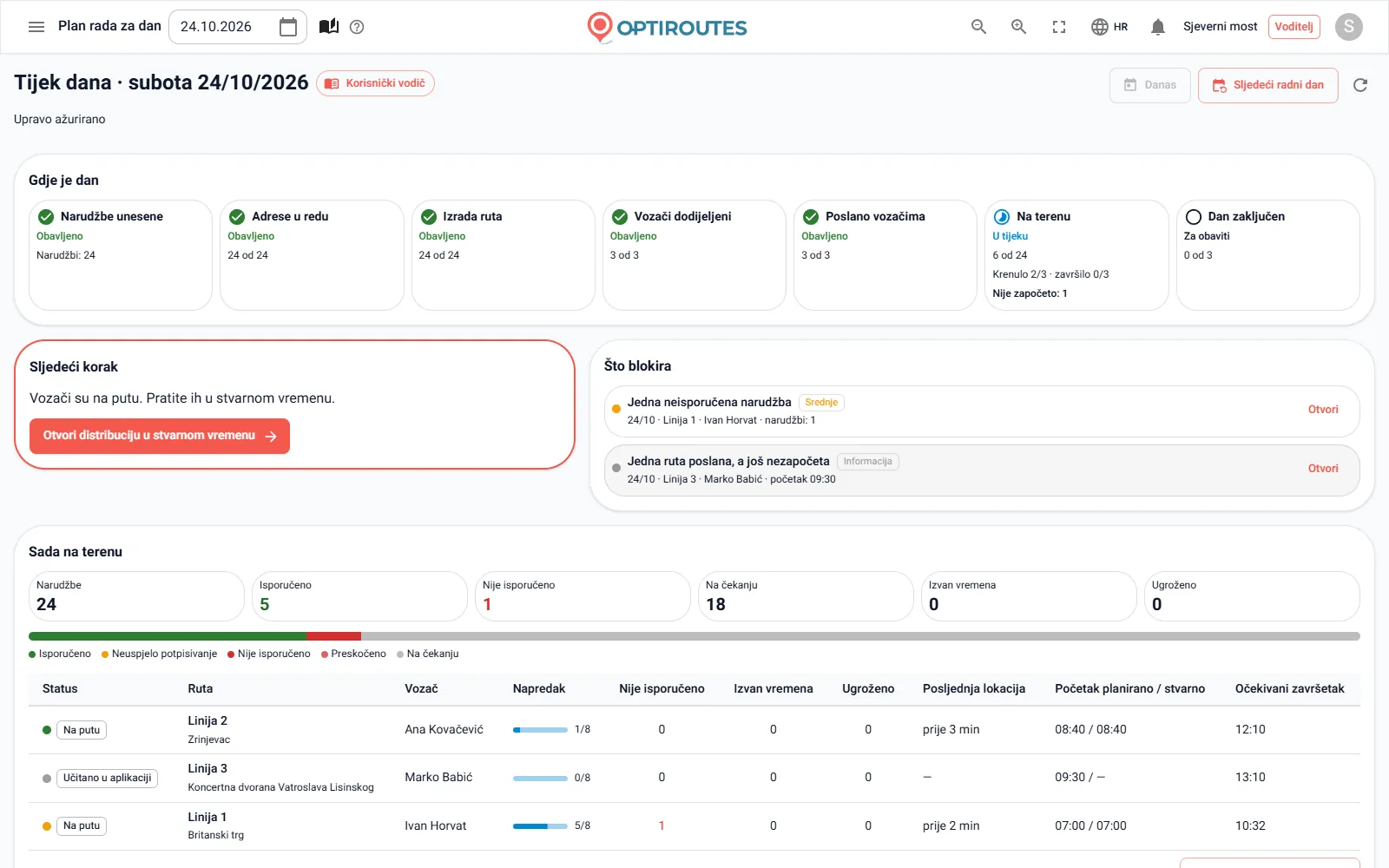Open the help question mark icon

click(357, 27)
